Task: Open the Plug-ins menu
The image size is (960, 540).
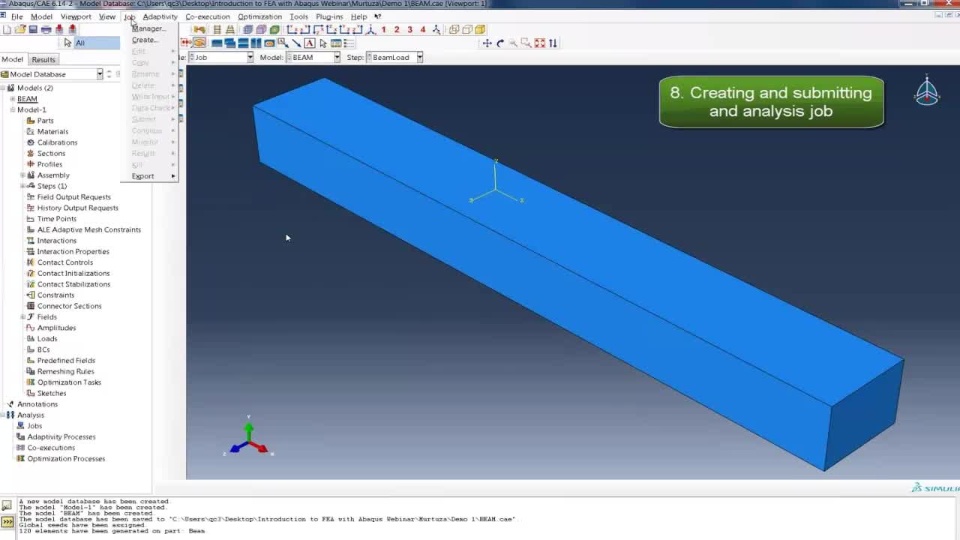Action: coord(329,17)
